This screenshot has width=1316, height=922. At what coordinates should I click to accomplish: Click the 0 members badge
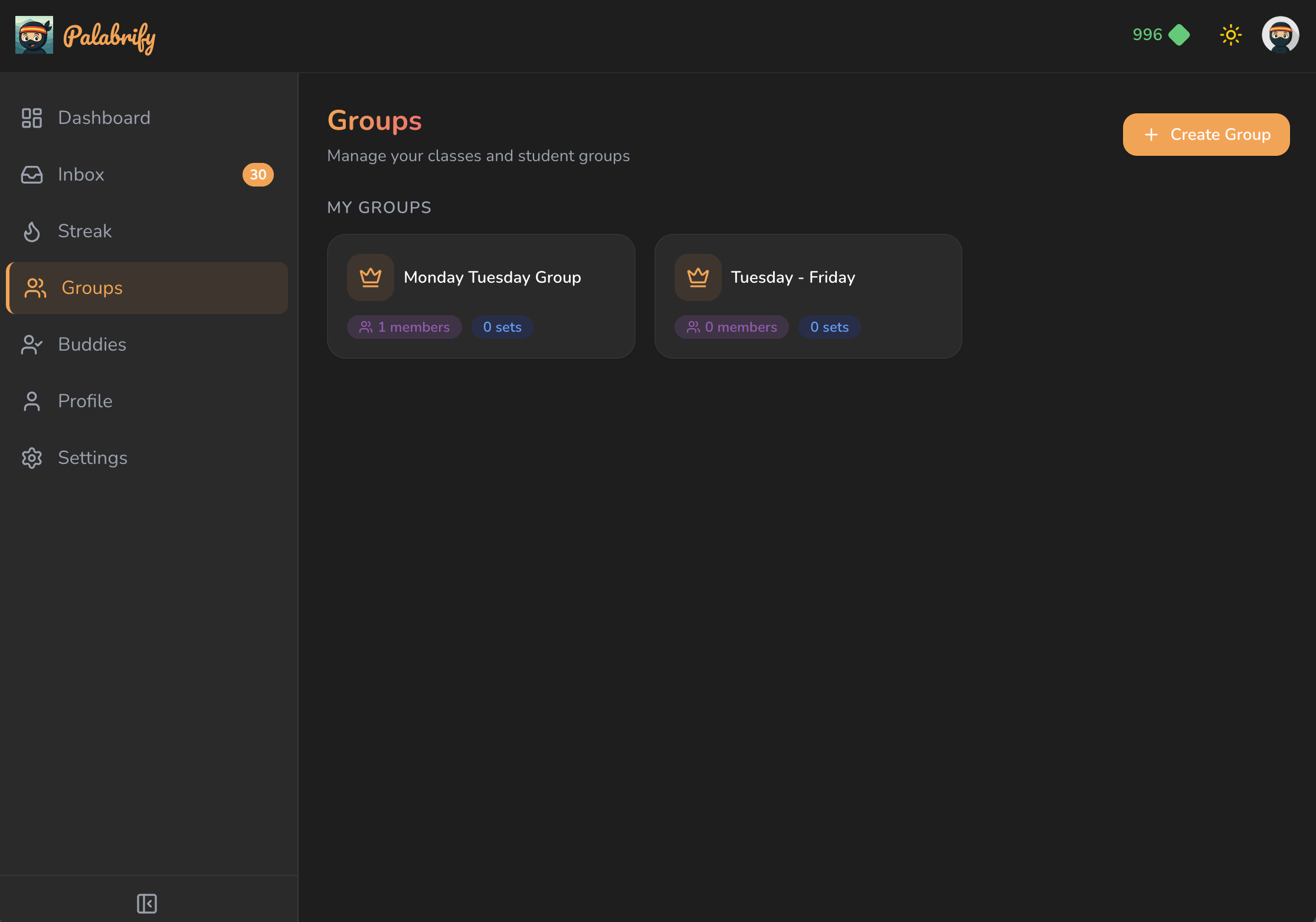[x=732, y=327]
